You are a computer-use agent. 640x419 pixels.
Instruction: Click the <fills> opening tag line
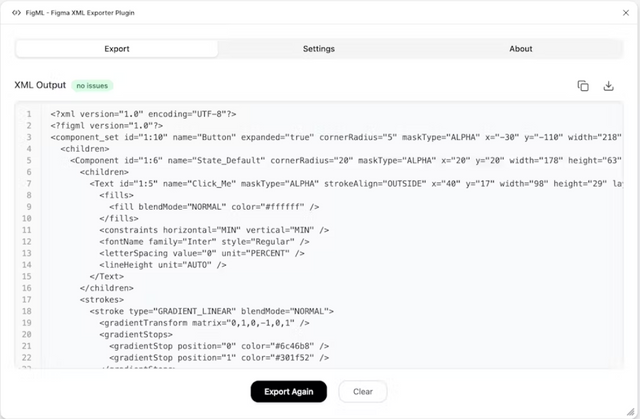point(116,195)
